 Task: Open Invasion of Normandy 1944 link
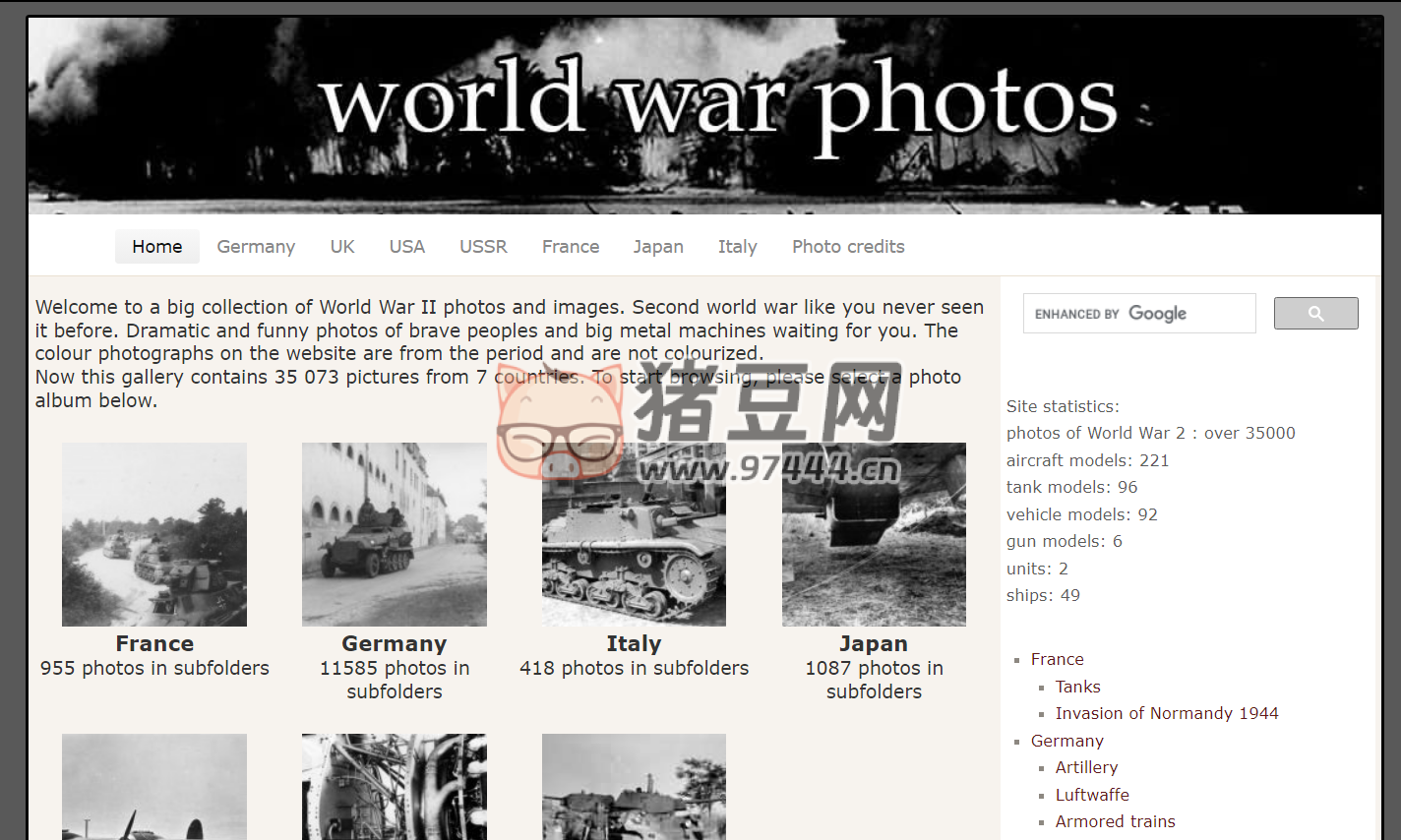coord(1167,713)
